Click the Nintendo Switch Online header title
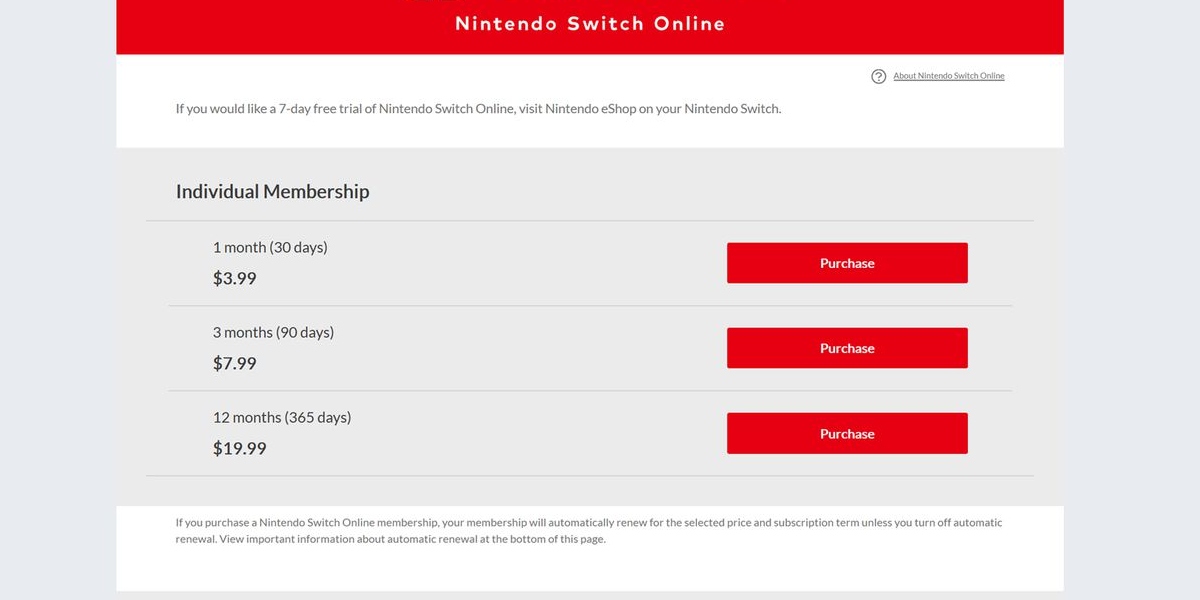The height and width of the screenshot is (600, 1200). (589, 24)
